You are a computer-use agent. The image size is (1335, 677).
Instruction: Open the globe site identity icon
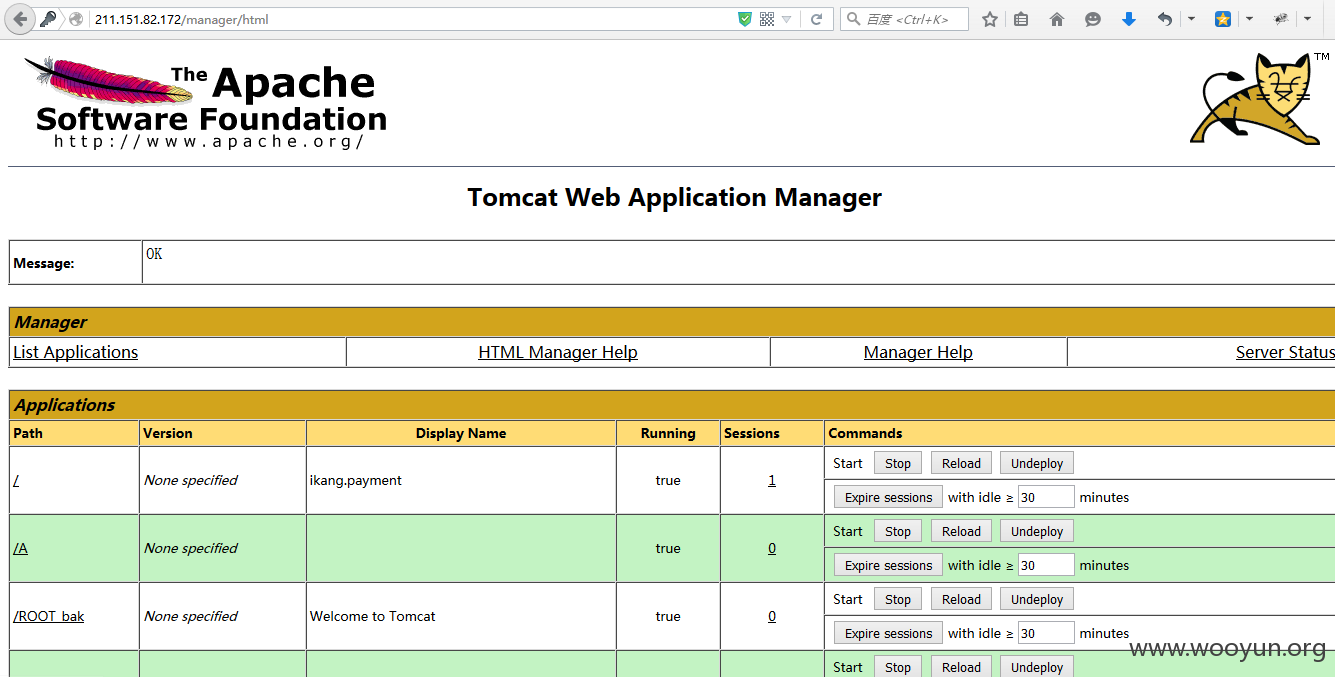pyautogui.click(x=76, y=19)
